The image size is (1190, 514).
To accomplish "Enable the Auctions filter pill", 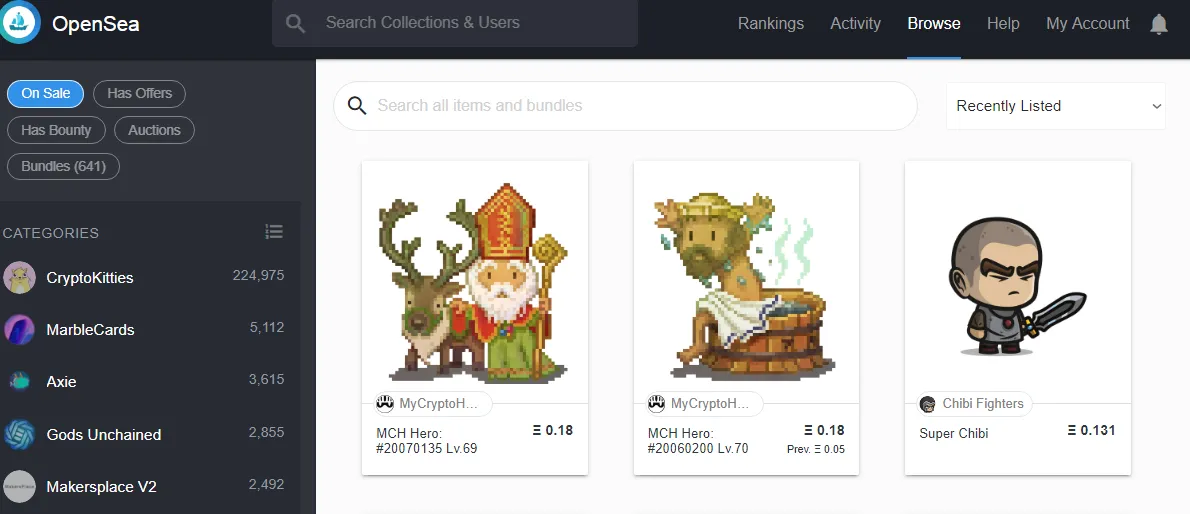I will pos(154,130).
